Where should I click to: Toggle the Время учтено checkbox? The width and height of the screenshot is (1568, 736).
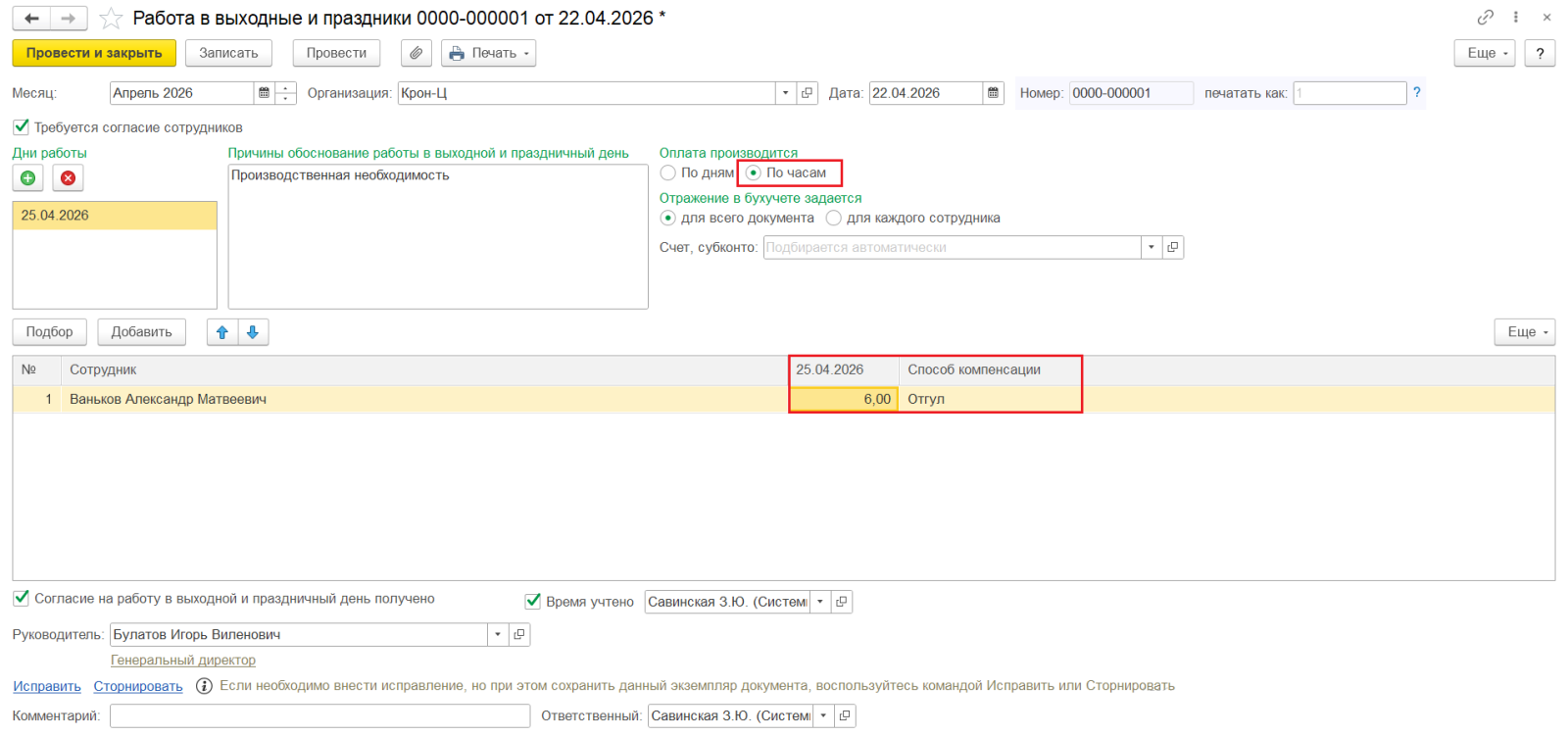coord(533,601)
